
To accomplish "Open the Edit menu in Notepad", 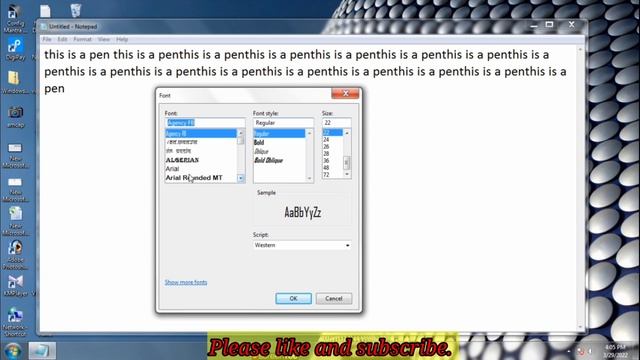I will [62, 40].
